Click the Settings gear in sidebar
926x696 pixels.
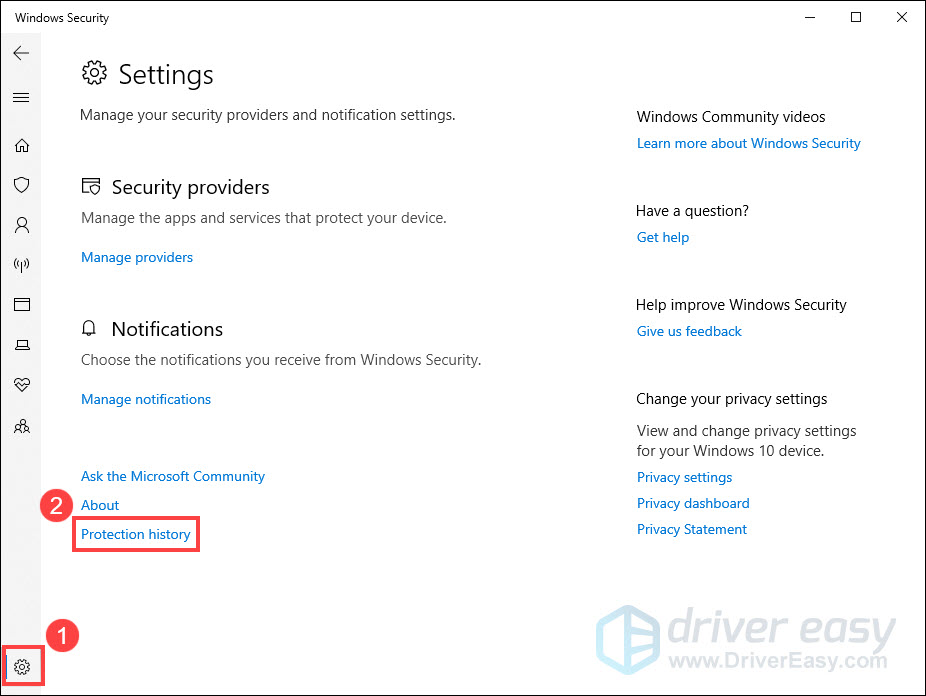23,667
